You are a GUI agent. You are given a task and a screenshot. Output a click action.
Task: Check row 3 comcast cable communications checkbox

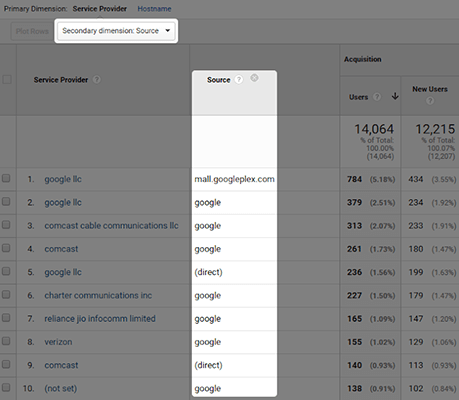pyautogui.click(x=6, y=225)
